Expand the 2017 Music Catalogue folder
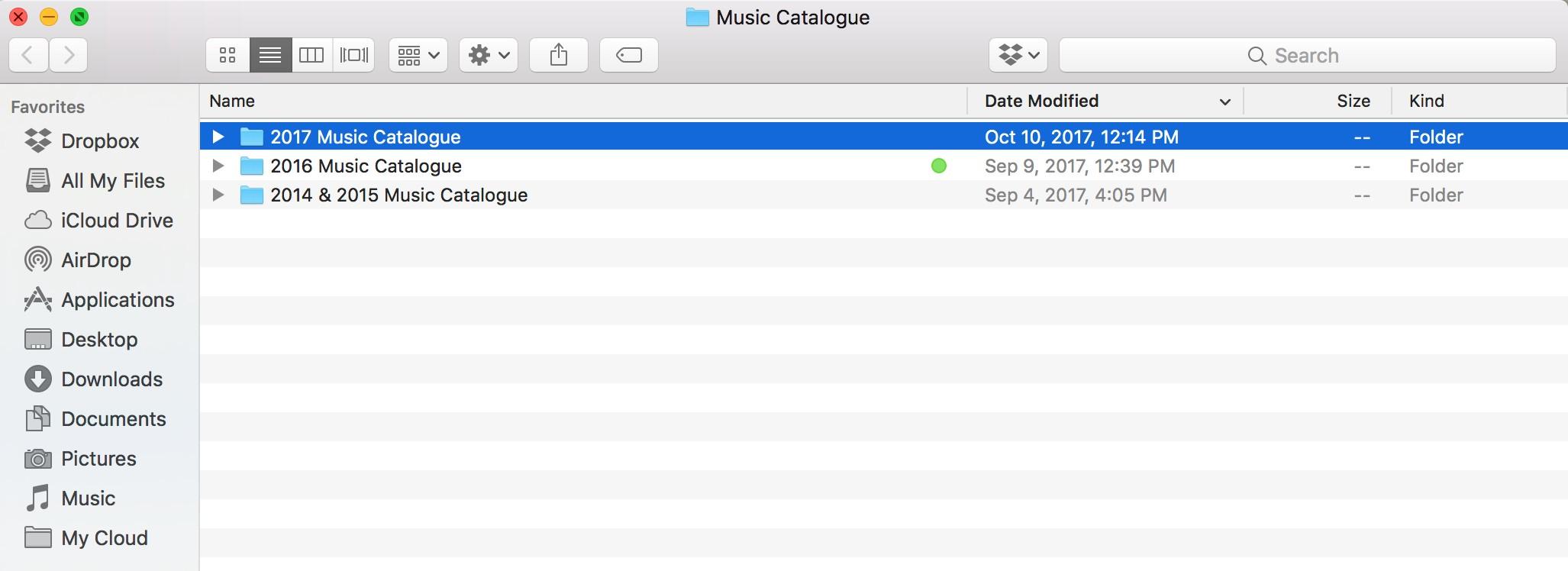Screen dimensions: 1568x571 [218, 137]
